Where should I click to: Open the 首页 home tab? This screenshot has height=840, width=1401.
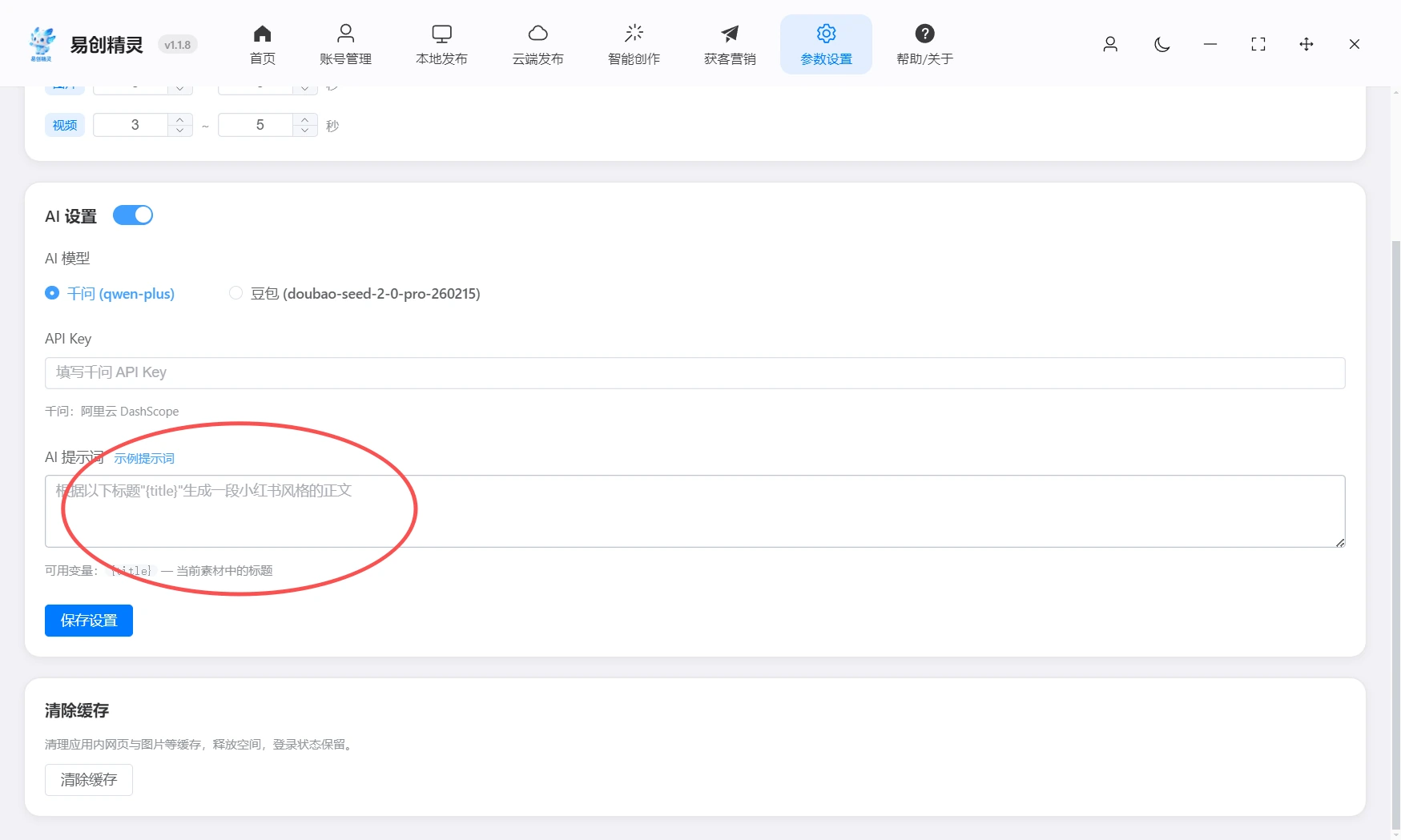[262, 45]
